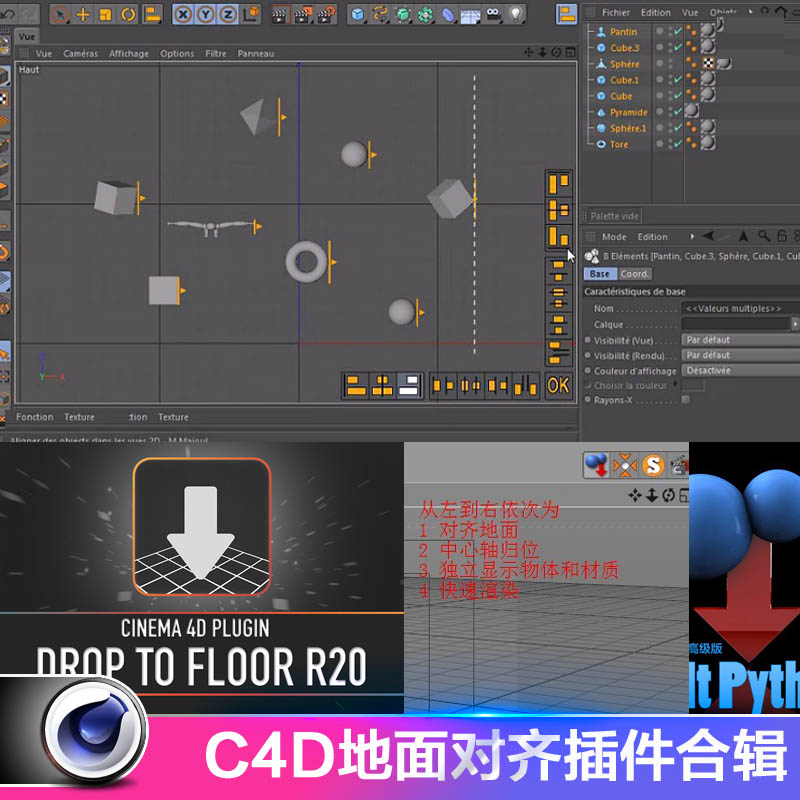
Task: Align objects to vertical centers button
Action: click(x=559, y=210)
